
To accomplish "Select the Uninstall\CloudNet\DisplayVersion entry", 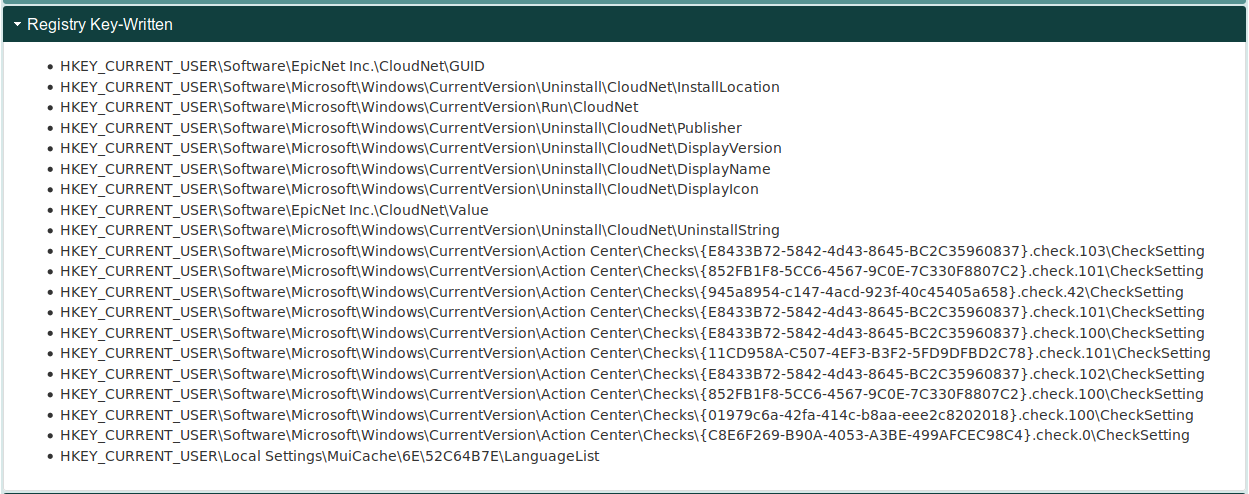I will [421, 148].
